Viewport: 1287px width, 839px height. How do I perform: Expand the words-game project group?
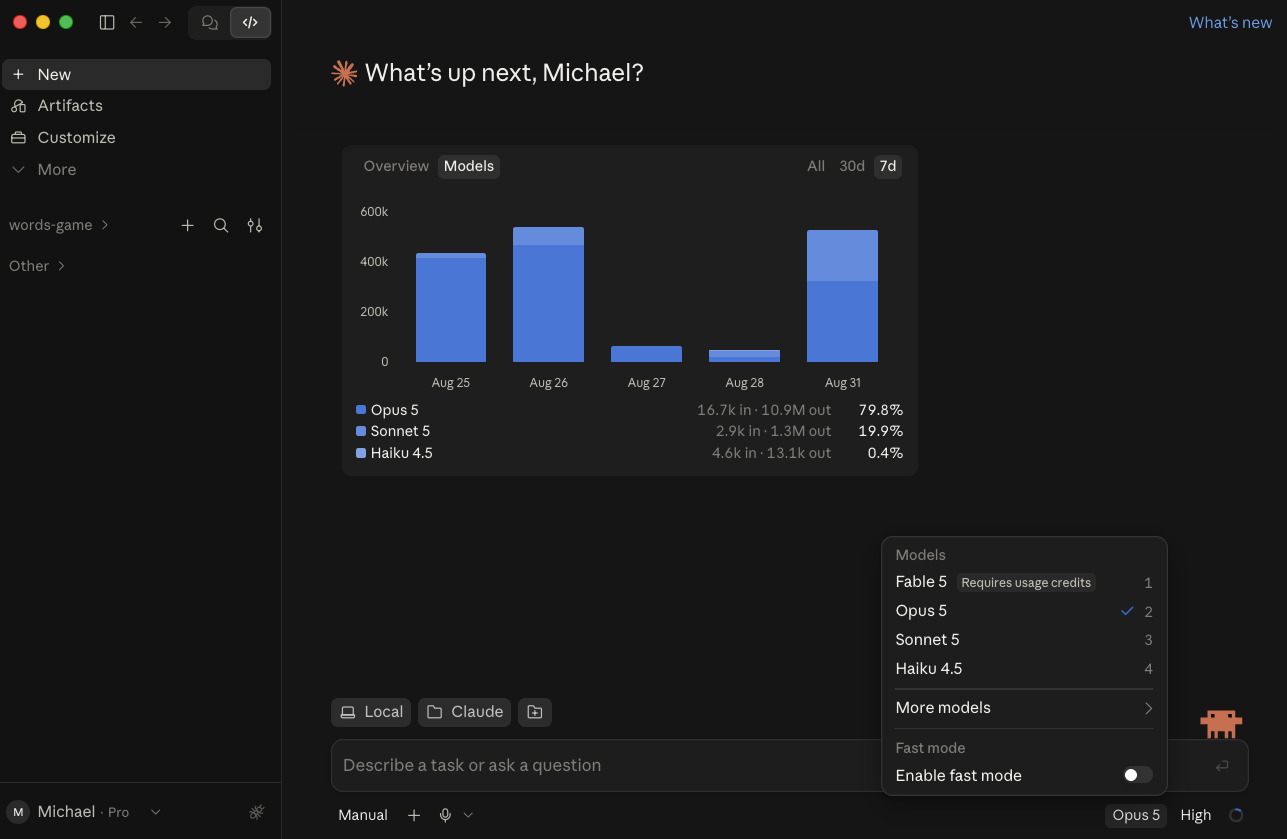59,225
